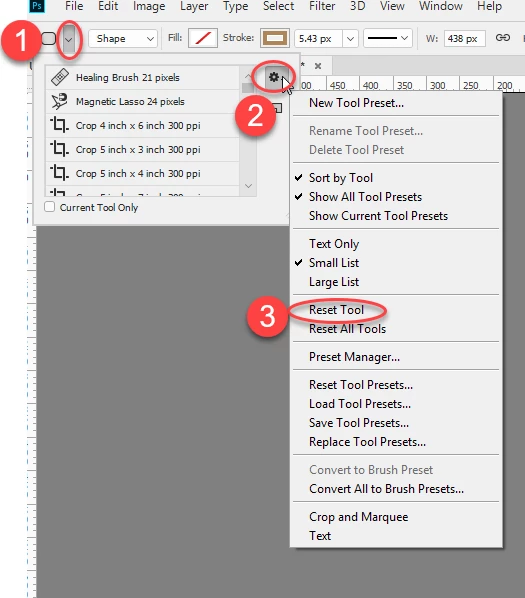Choose New Tool Preset from menu
This screenshot has width=525, height=598.
[x=396, y=103]
